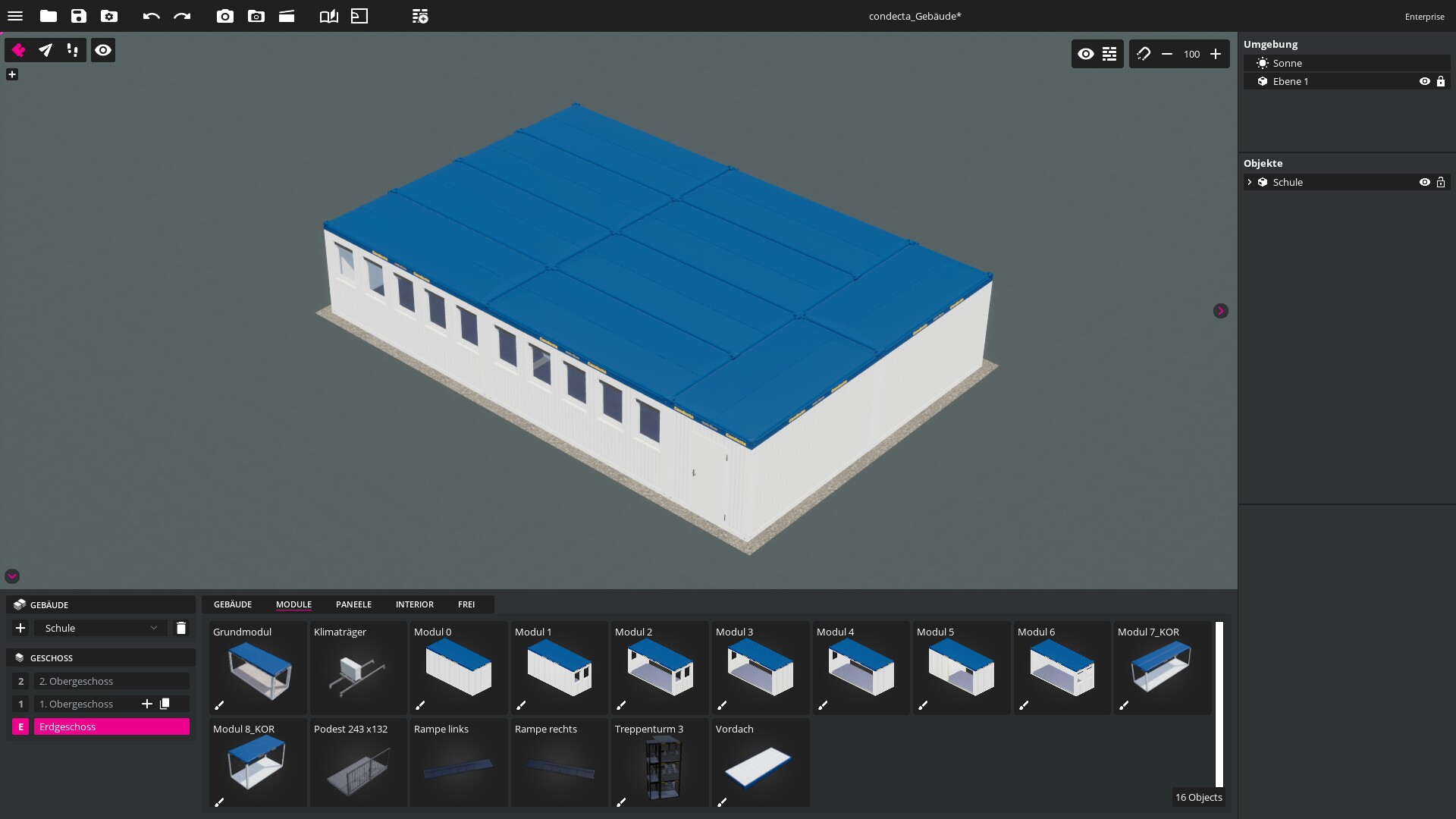Open the hamburger main menu
Screen dimensions: 1456x819
pos(15,16)
